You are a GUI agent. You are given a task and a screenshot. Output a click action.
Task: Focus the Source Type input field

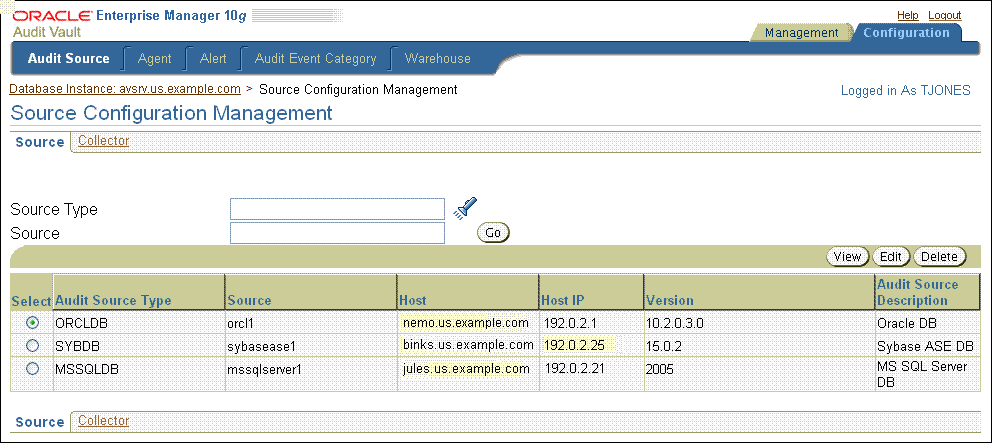click(337, 209)
